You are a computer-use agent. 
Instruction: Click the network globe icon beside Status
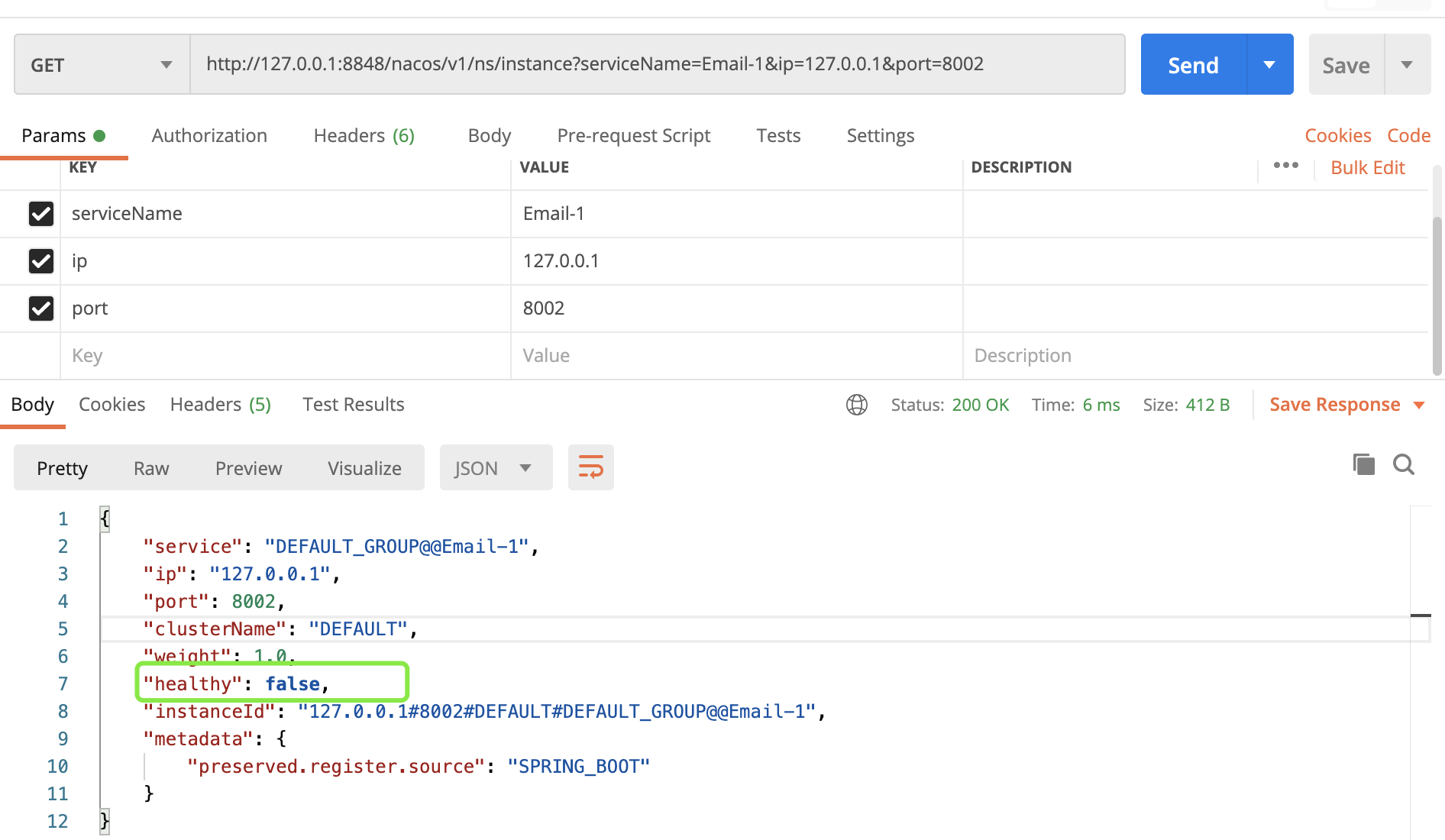tap(857, 405)
